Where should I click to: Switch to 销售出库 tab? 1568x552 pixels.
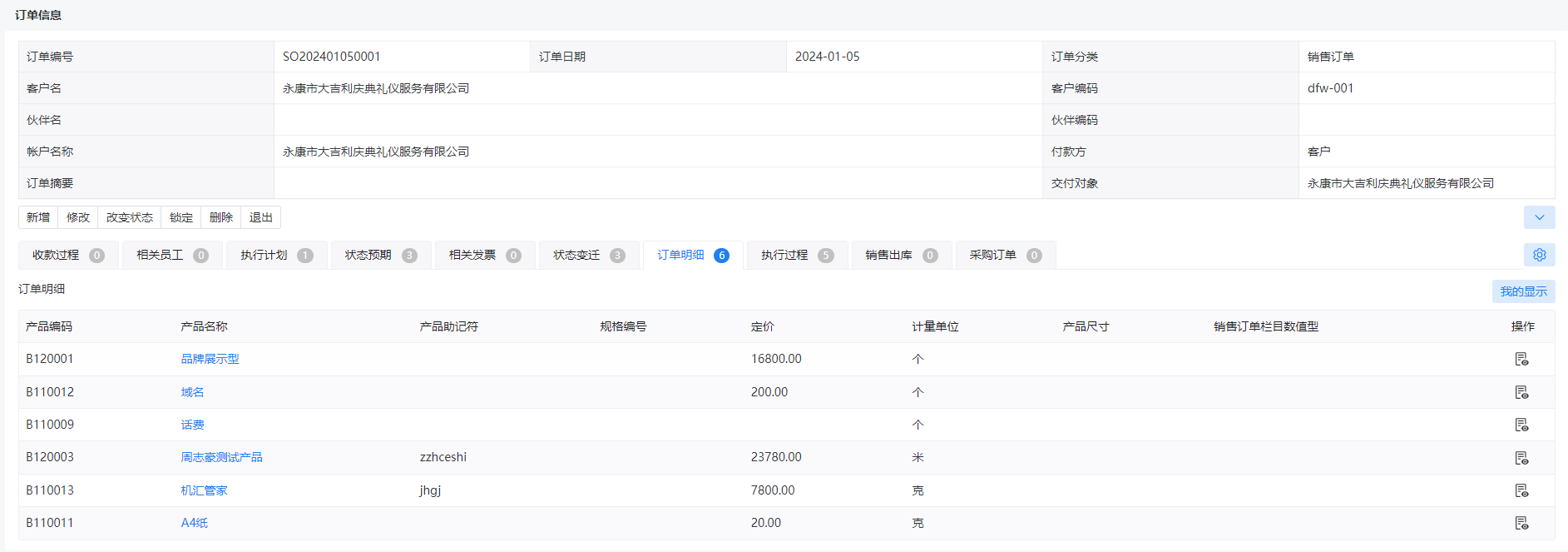coord(902,255)
